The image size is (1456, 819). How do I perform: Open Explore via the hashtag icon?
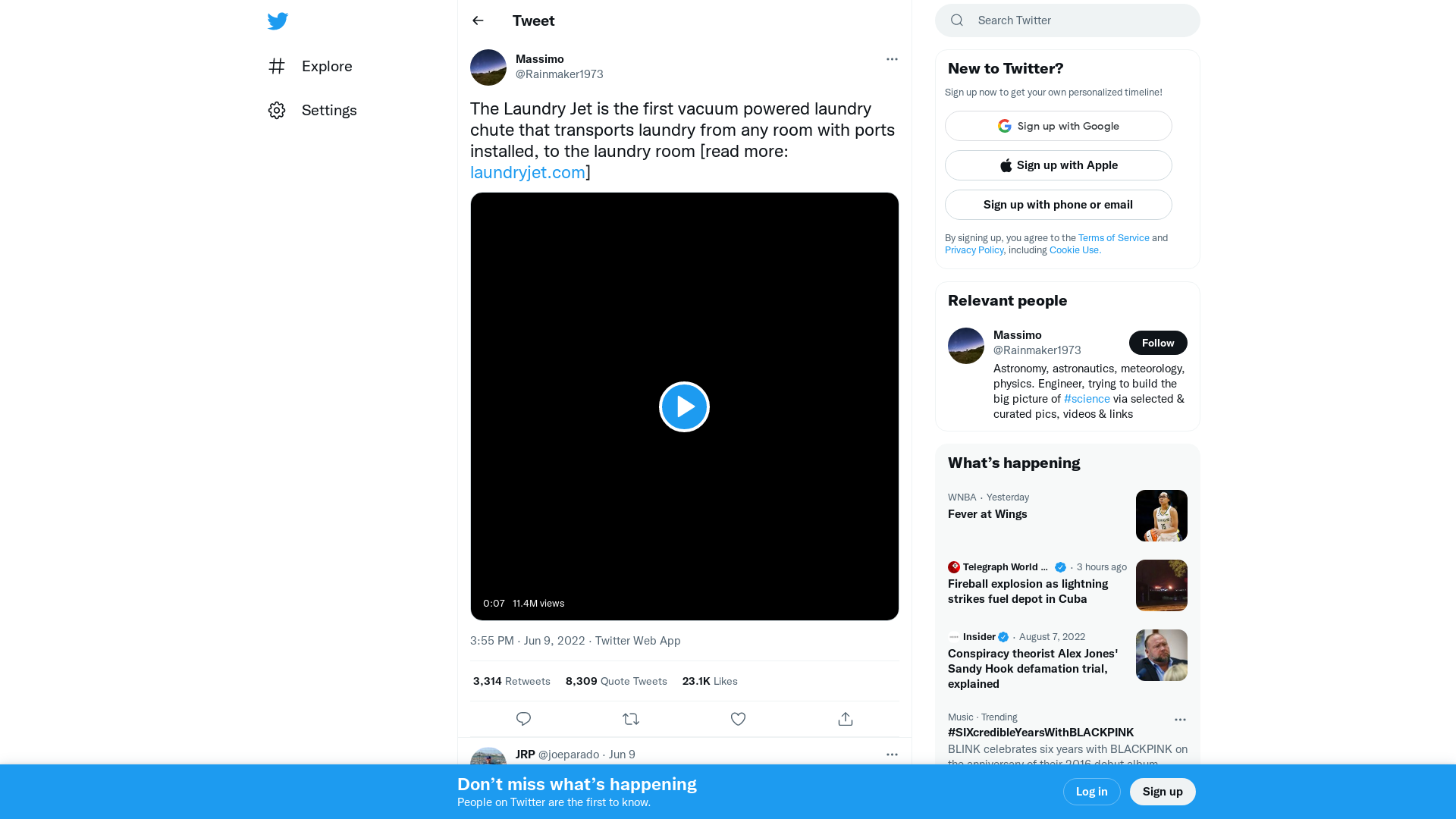point(277,66)
